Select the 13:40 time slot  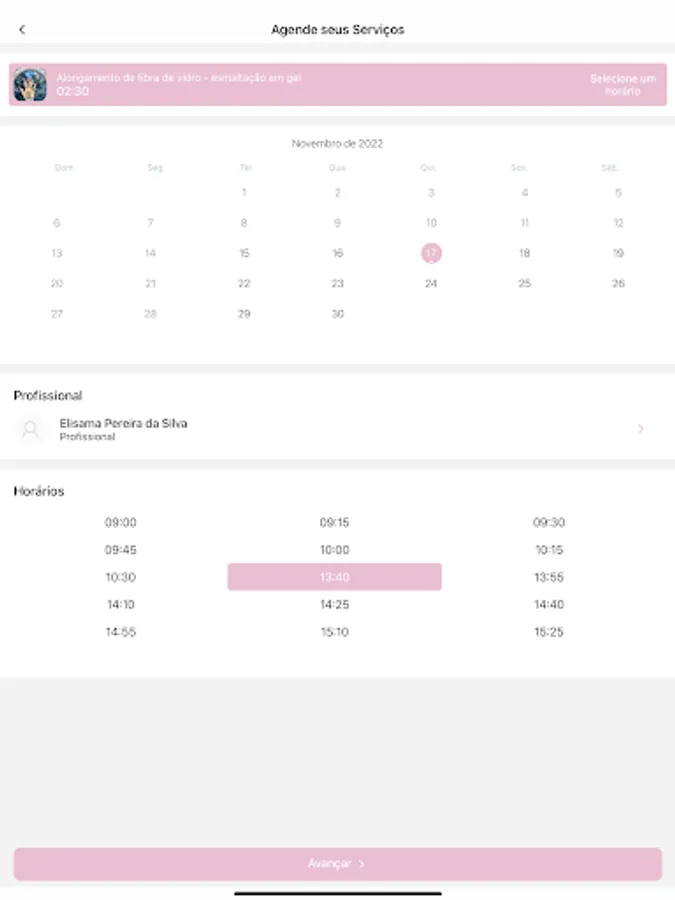click(x=334, y=577)
